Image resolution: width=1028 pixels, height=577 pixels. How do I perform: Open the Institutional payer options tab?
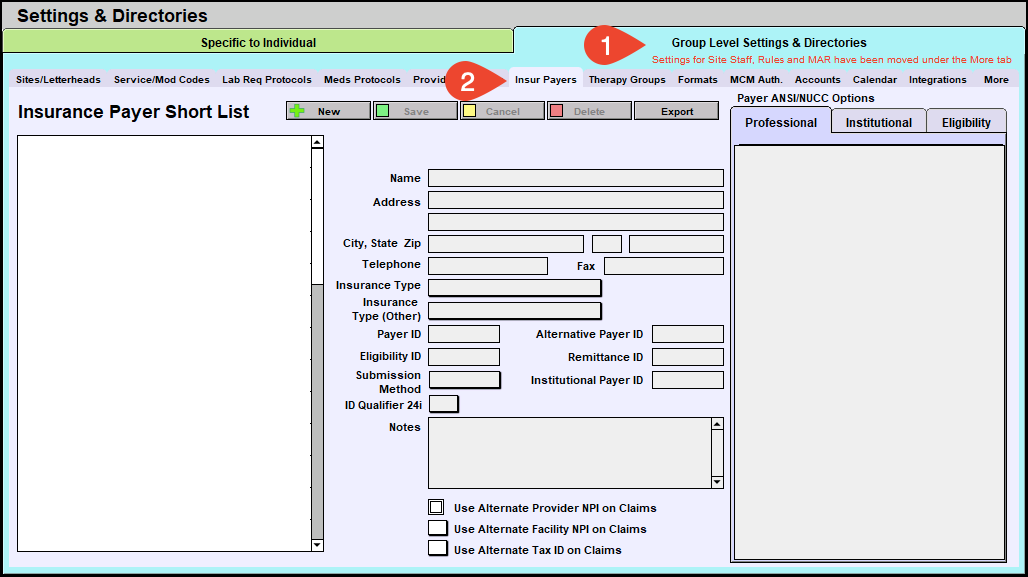pyautogui.click(x=878, y=123)
